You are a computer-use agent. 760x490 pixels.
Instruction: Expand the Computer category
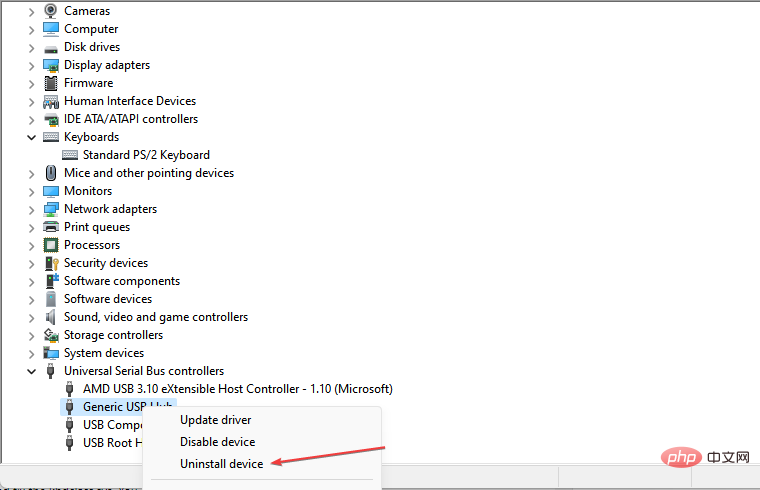tap(32, 30)
